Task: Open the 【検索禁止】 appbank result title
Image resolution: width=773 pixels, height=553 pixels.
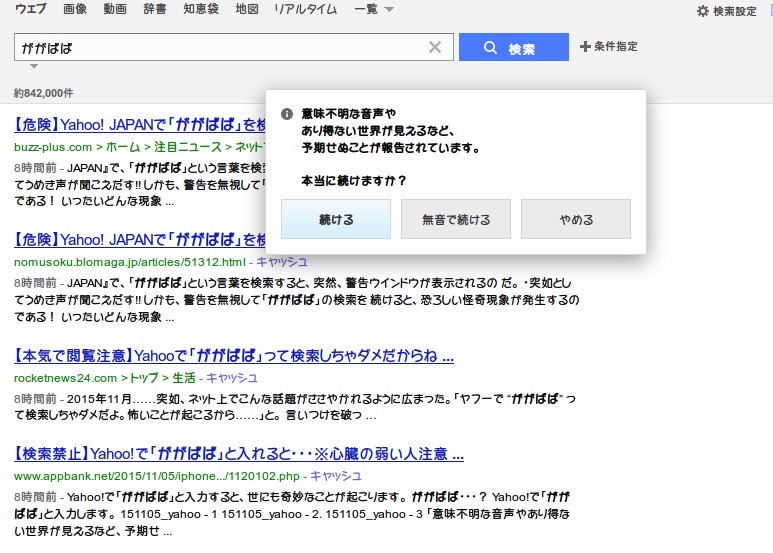Action: pyautogui.click(x=239, y=453)
